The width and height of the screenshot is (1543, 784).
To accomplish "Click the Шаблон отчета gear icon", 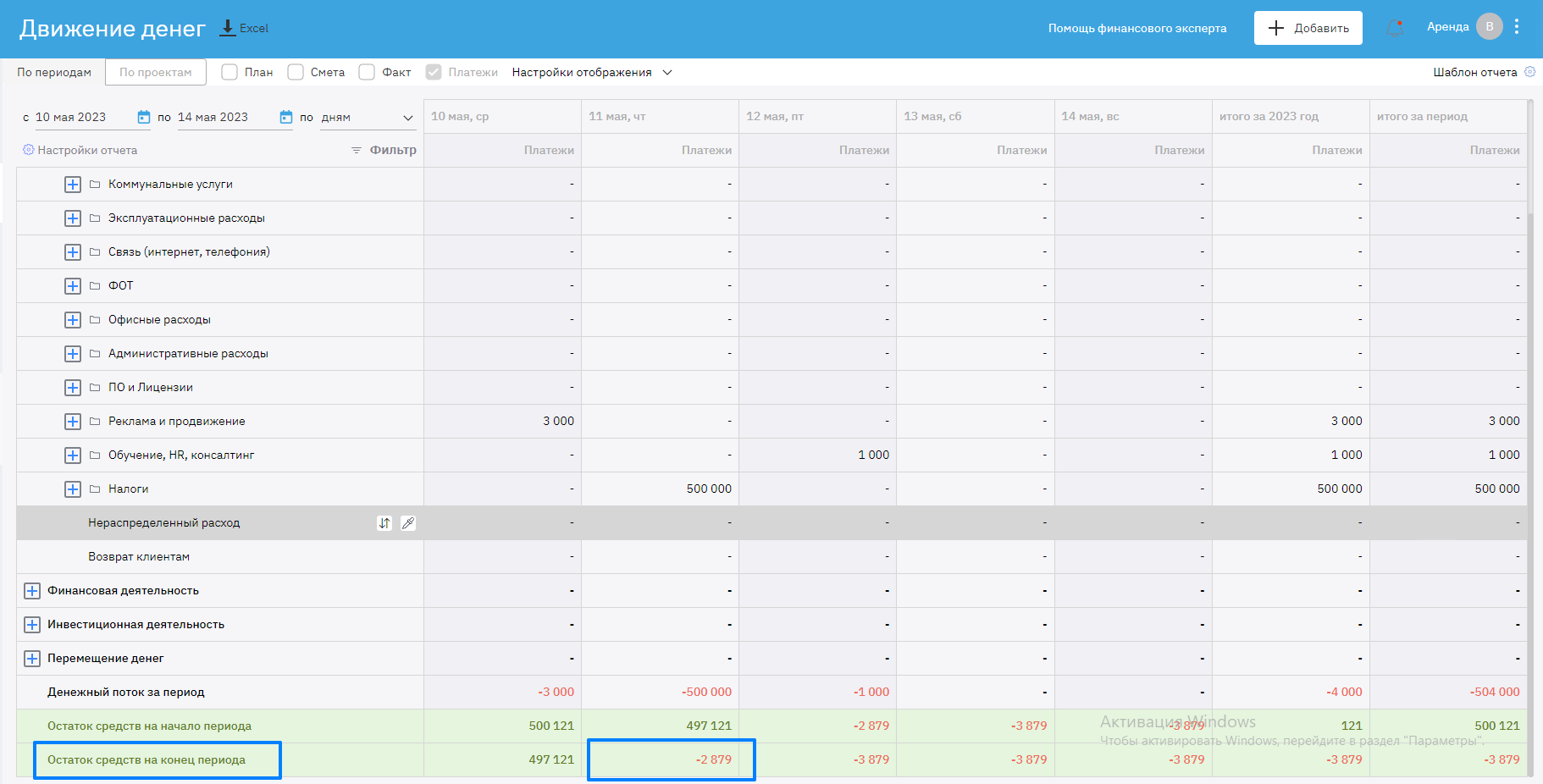I will coord(1529,72).
